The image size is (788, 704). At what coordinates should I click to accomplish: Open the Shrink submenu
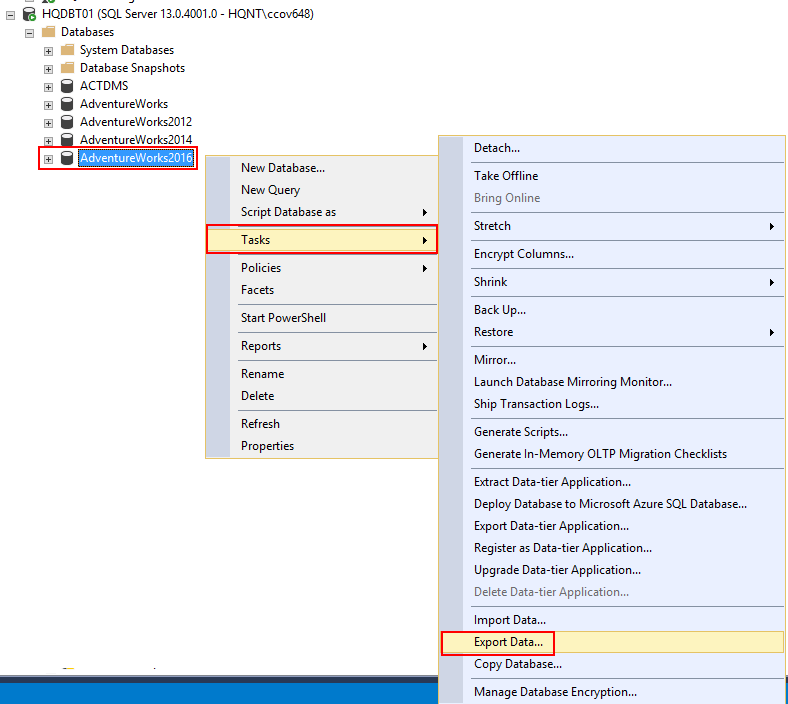pyautogui.click(x=612, y=282)
